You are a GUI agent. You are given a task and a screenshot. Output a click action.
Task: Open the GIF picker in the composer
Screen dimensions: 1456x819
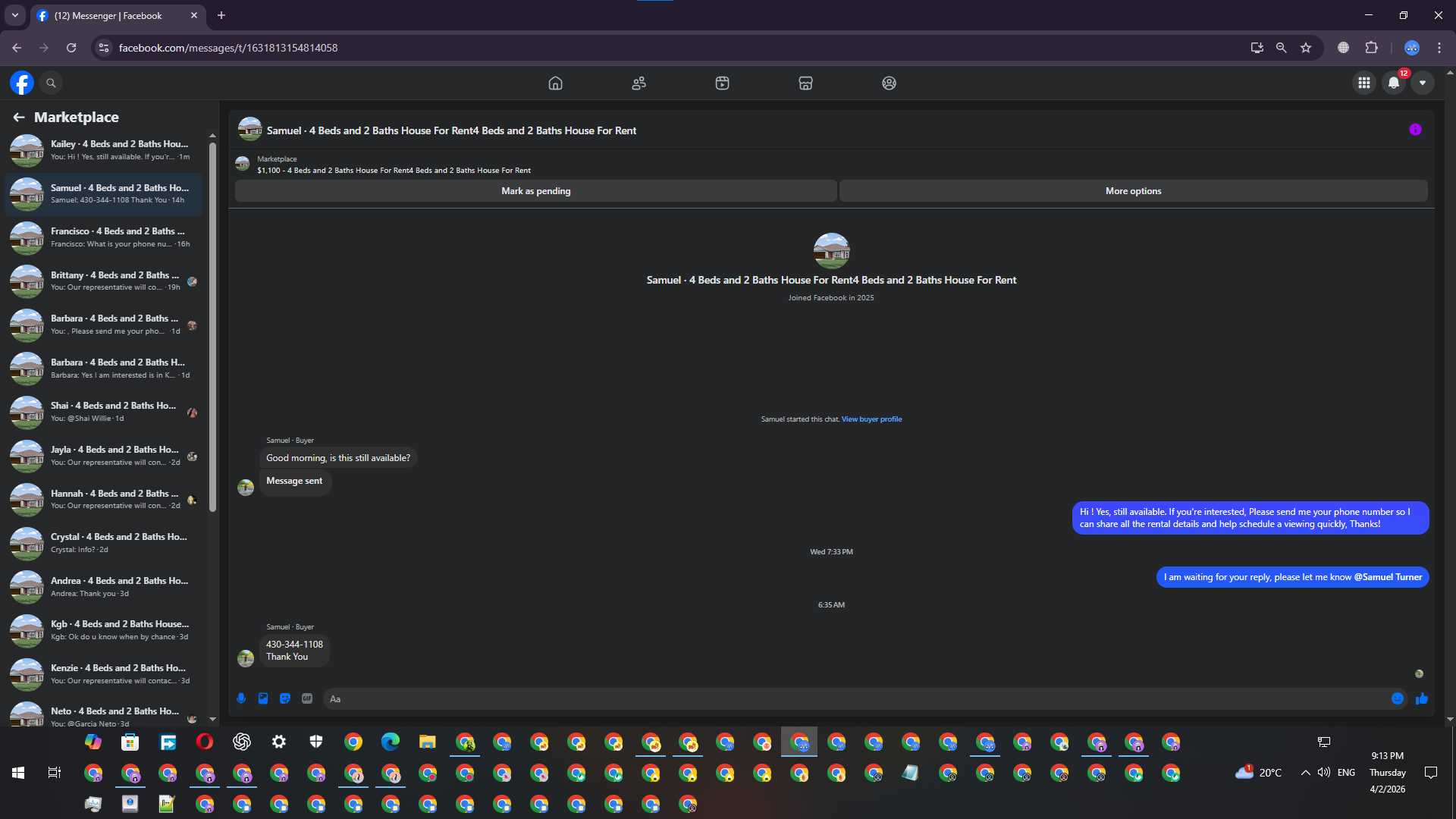coord(307,698)
